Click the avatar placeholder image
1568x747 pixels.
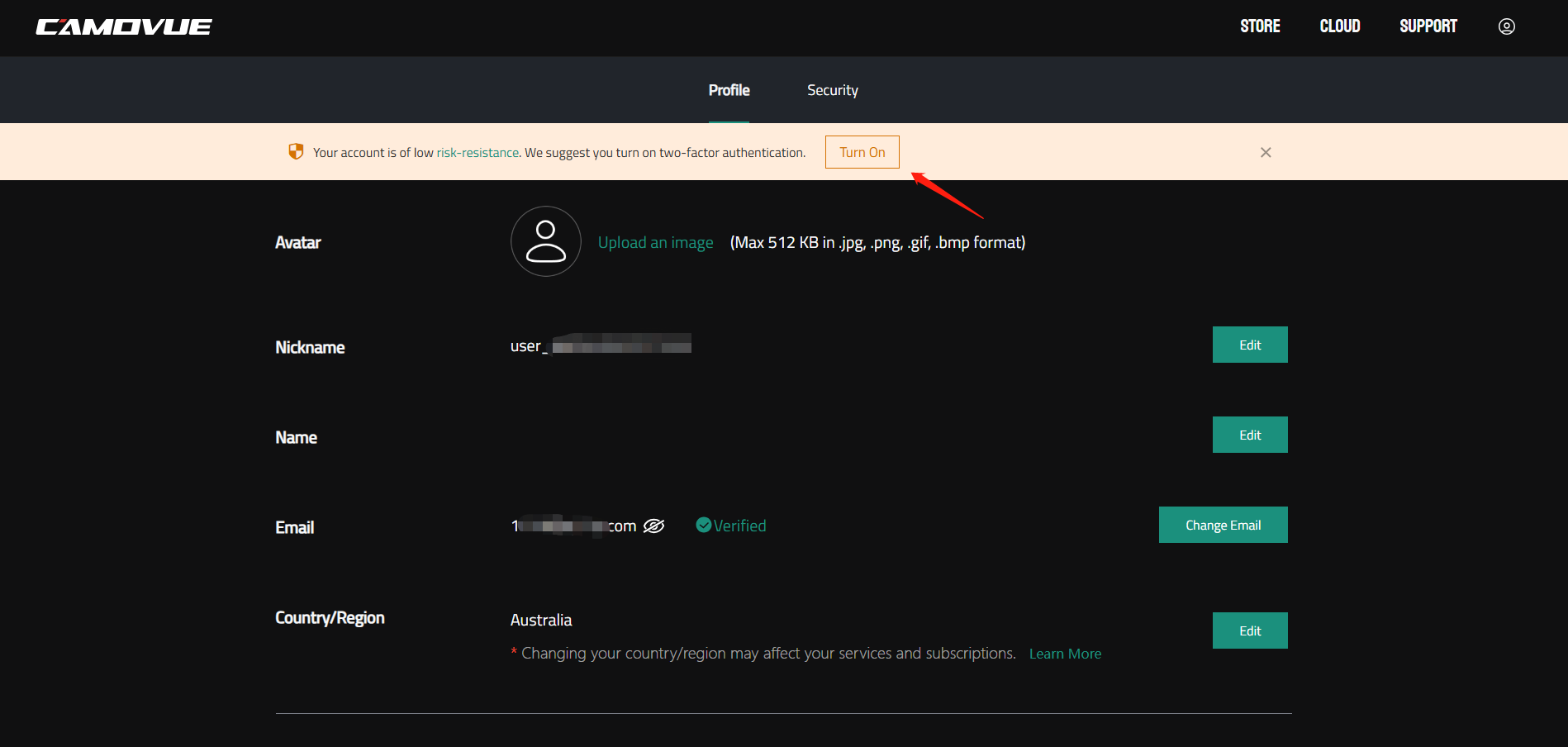[546, 241]
